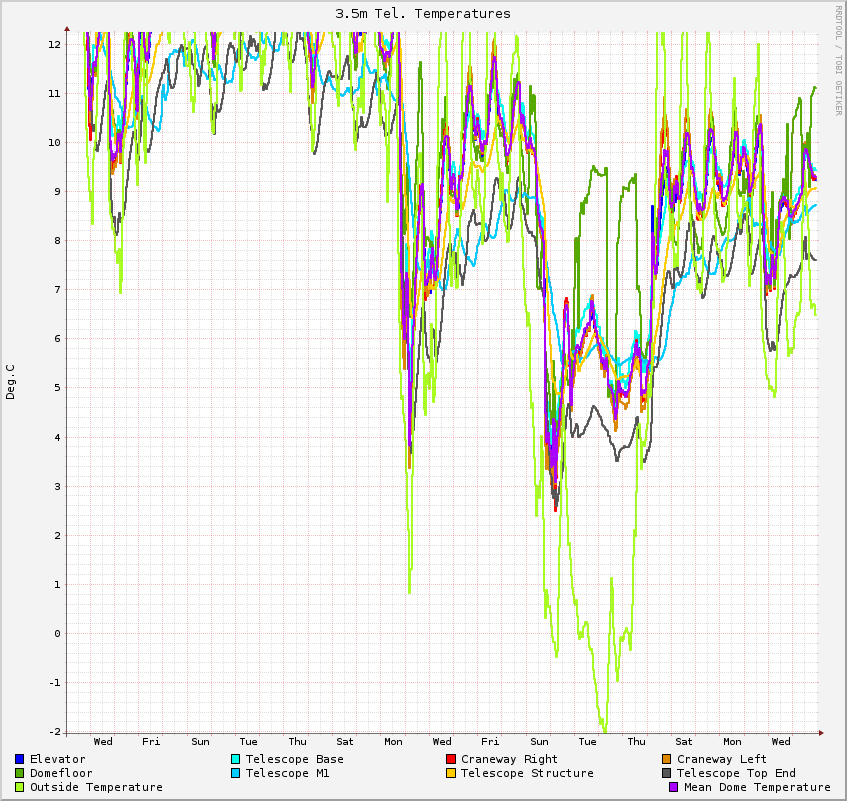Click the "Deg.C" y-axis label
Screen dimensions: 847x801
tap(11, 382)
